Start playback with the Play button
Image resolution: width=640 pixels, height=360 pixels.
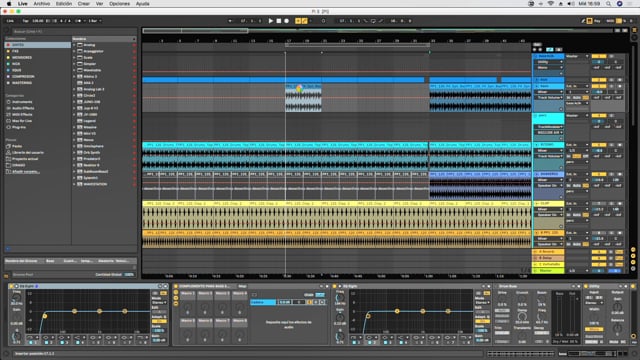point(270,21)
